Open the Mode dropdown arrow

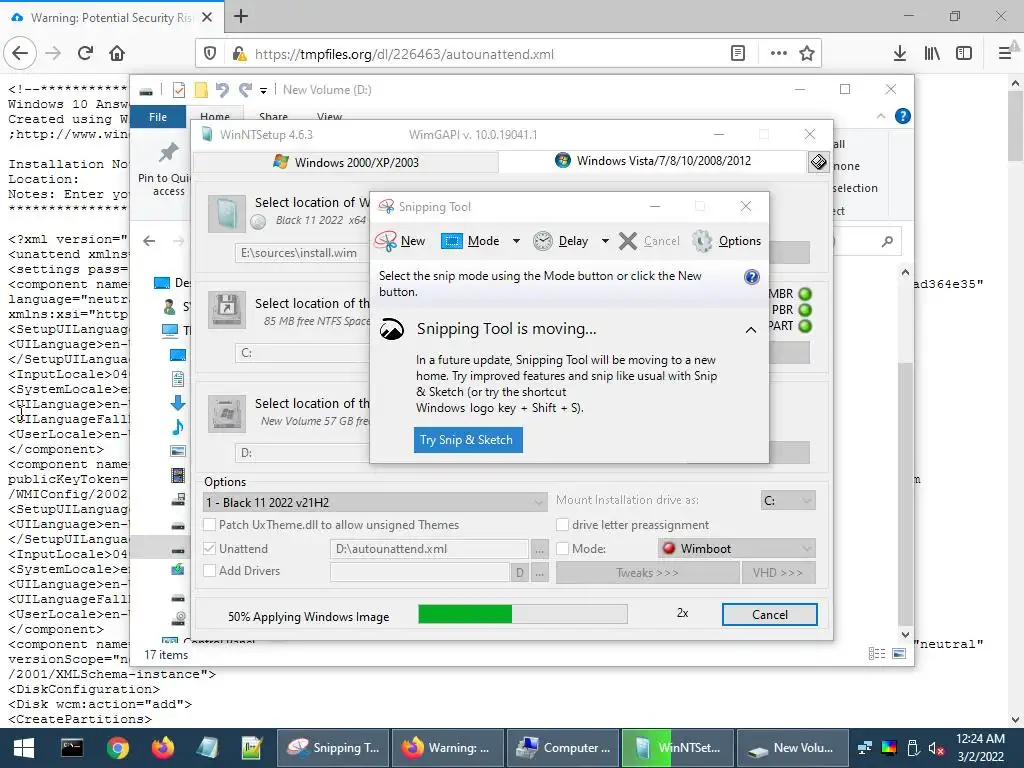[516, 241]
